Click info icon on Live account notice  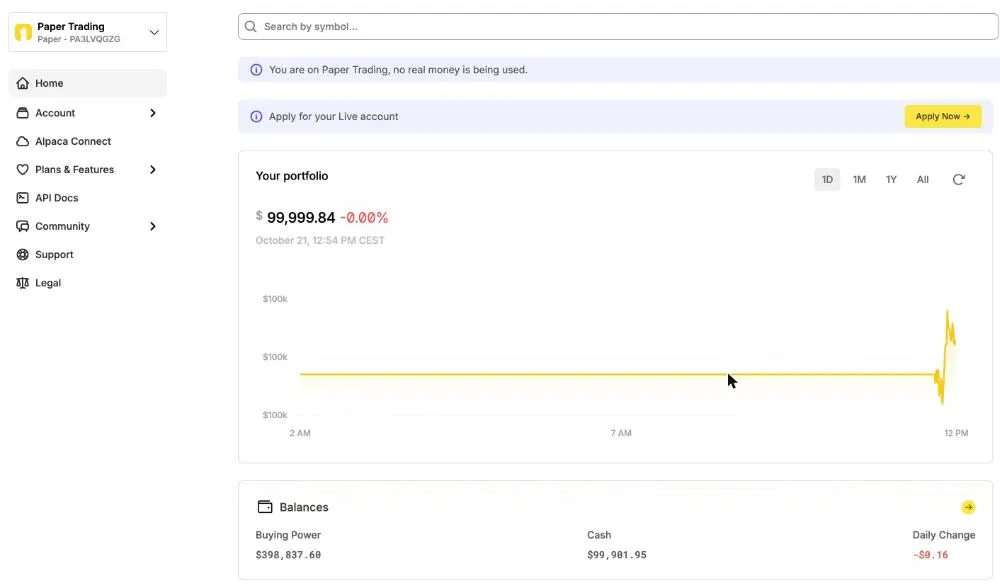[256, 116]
